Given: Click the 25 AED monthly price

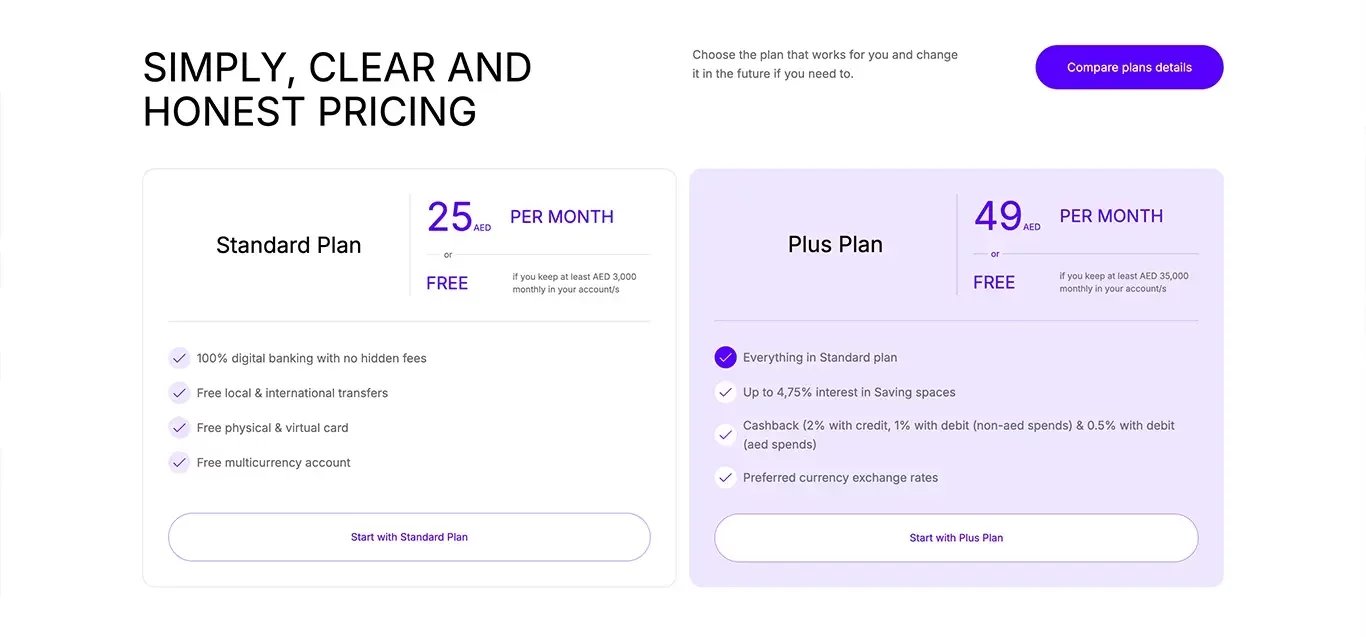Looking at the screenshot, I should click(459, 217).
